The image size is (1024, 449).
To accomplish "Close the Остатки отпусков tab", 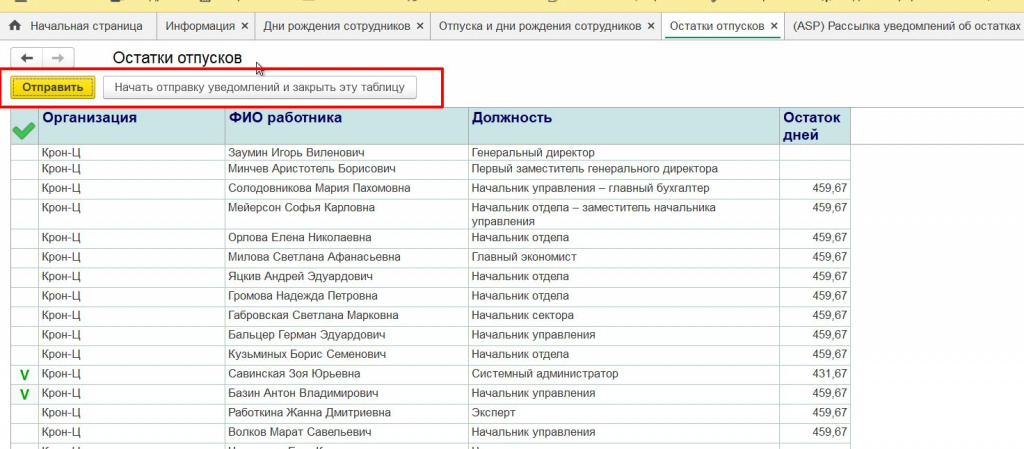I will [x=774, y=26].
